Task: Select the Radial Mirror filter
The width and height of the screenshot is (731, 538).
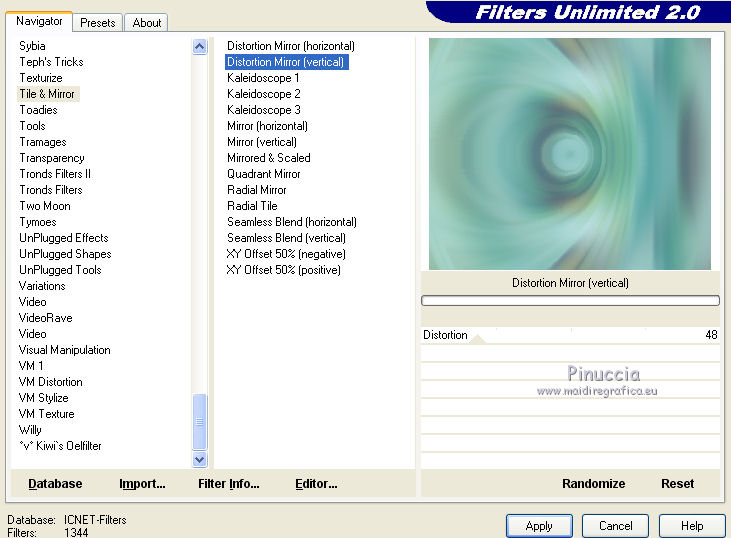Action: 256,190
